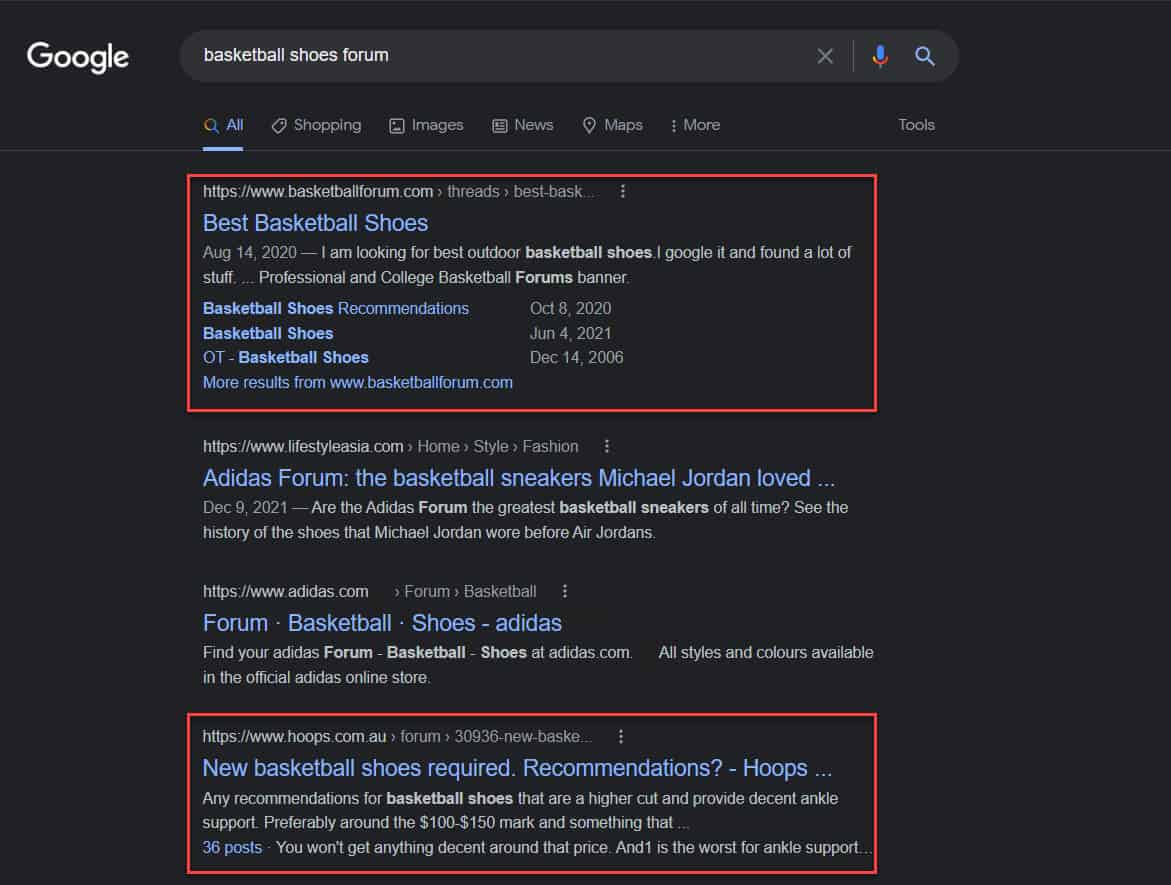Switch to the Images tab
The width and height of the screenshot is (1171, 885).
(x=426, y=125)
